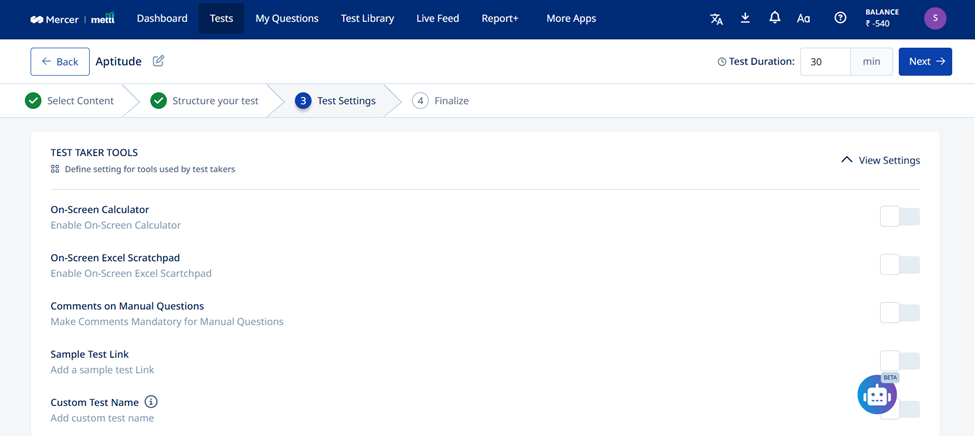The width and height of the screenshot is (975, 436).
Task: Click the font size Aa icon
Action: point(803,19)
